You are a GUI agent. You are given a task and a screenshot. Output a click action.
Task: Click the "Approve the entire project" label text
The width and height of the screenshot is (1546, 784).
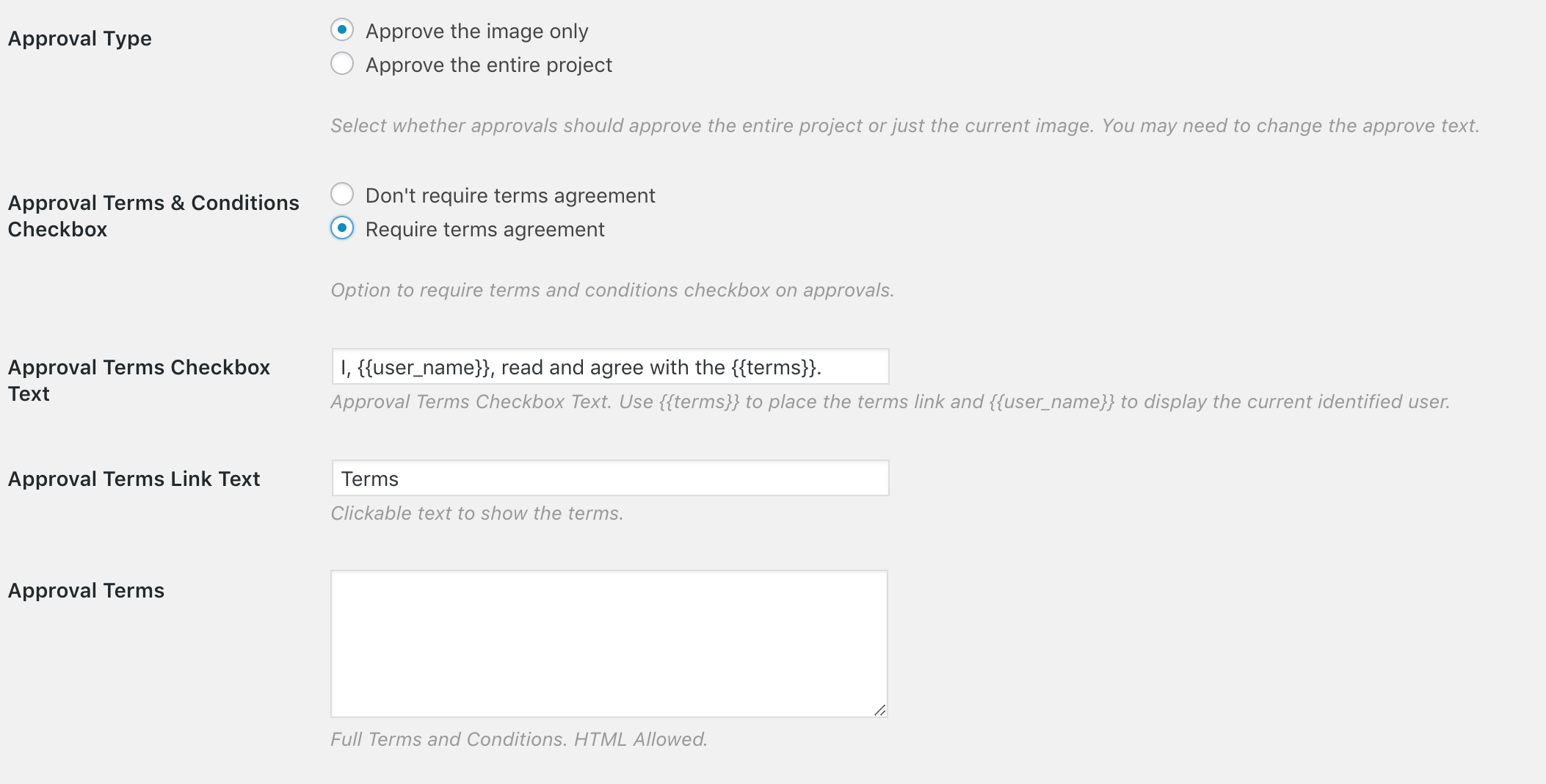click(x=488, y=65)
